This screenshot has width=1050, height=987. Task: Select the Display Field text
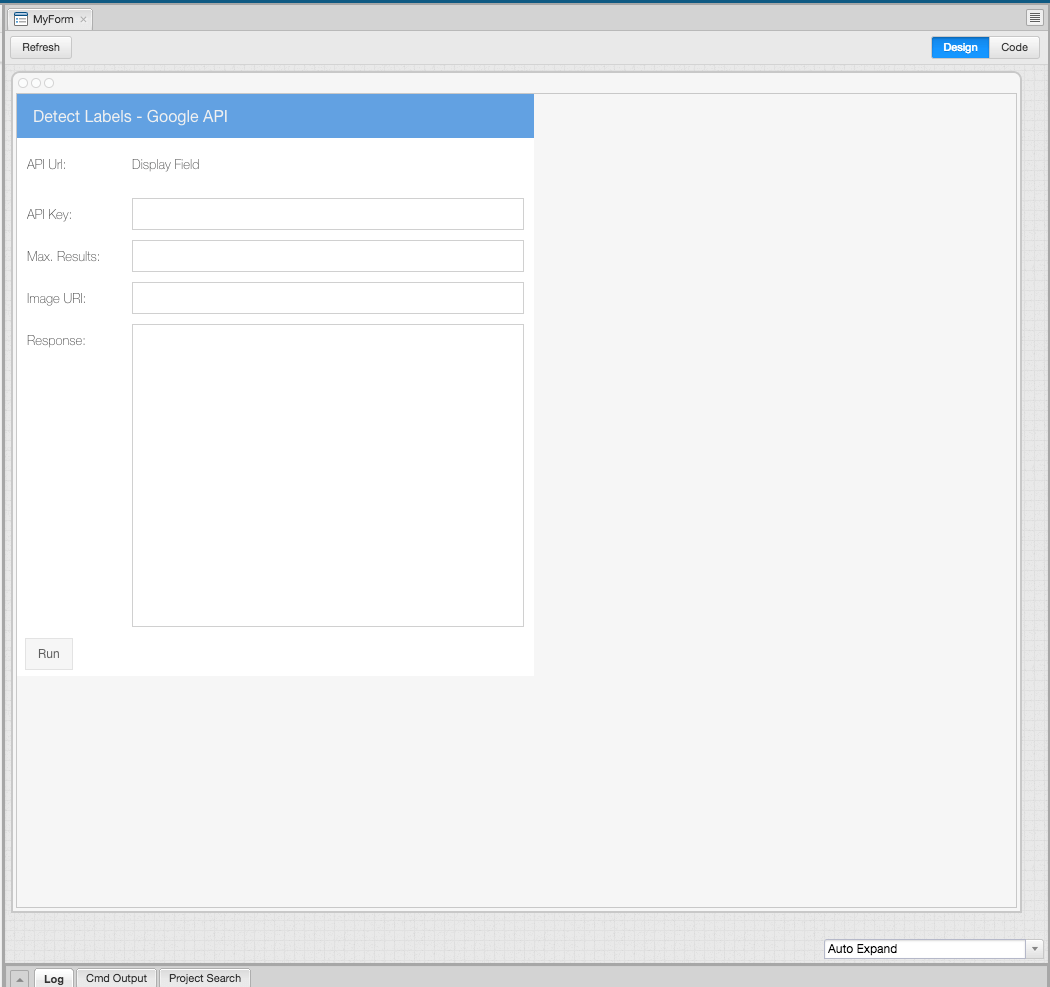point(165,165)
